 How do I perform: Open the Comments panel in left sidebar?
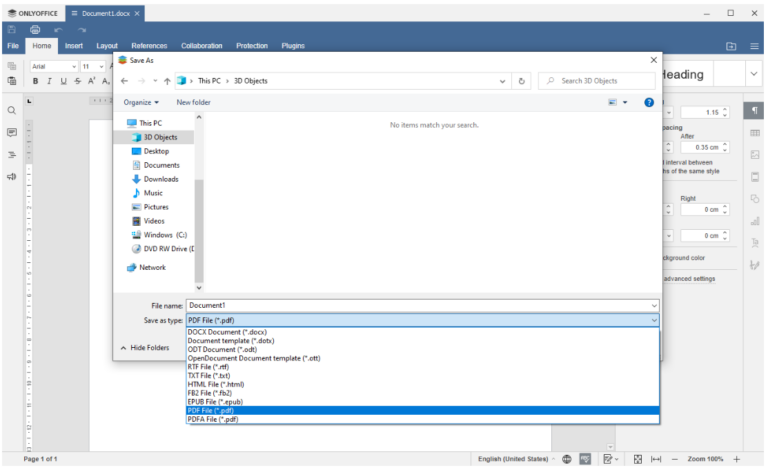[12, 132]
